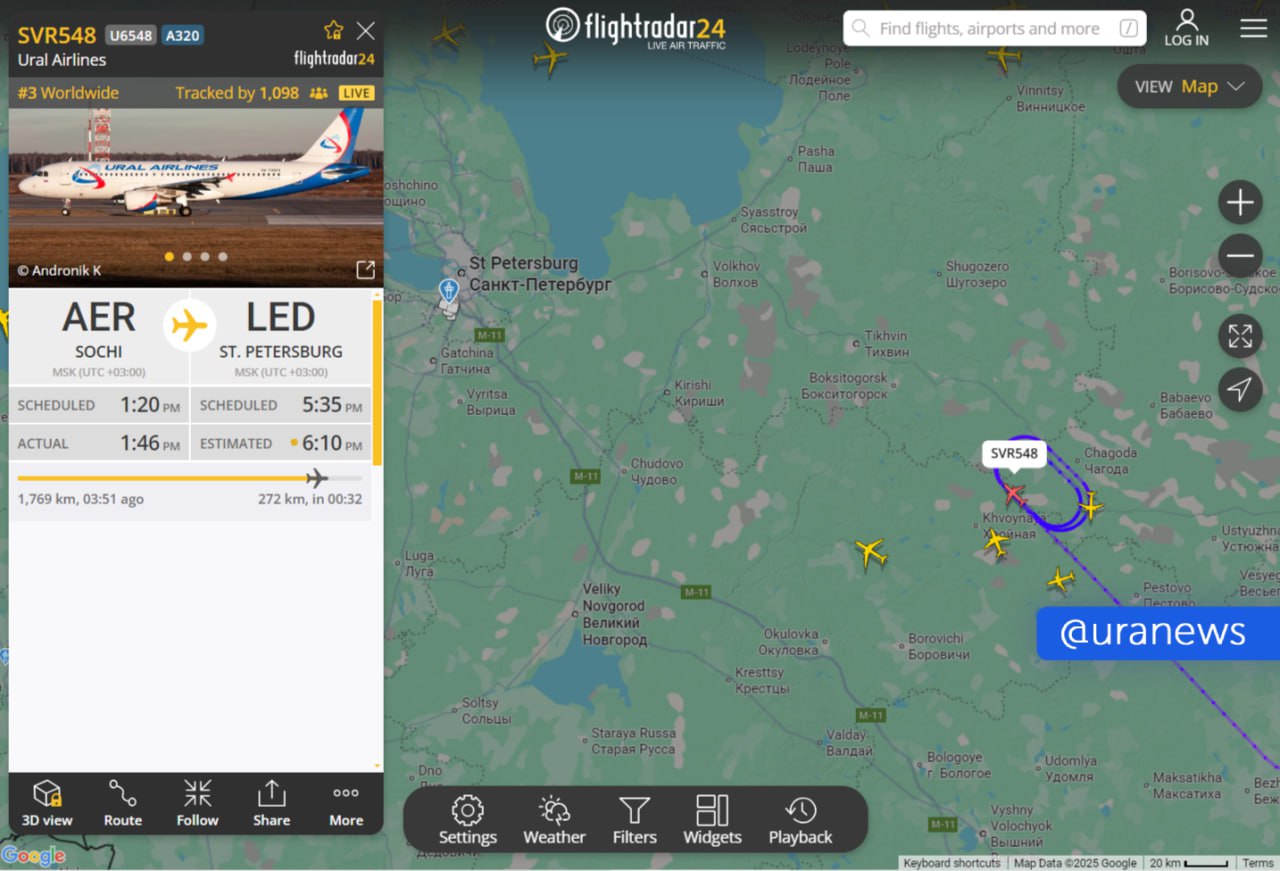This screenshot has height=871, width=1280.
Task: Open the Widgets panel
Action: click(712, 820)
